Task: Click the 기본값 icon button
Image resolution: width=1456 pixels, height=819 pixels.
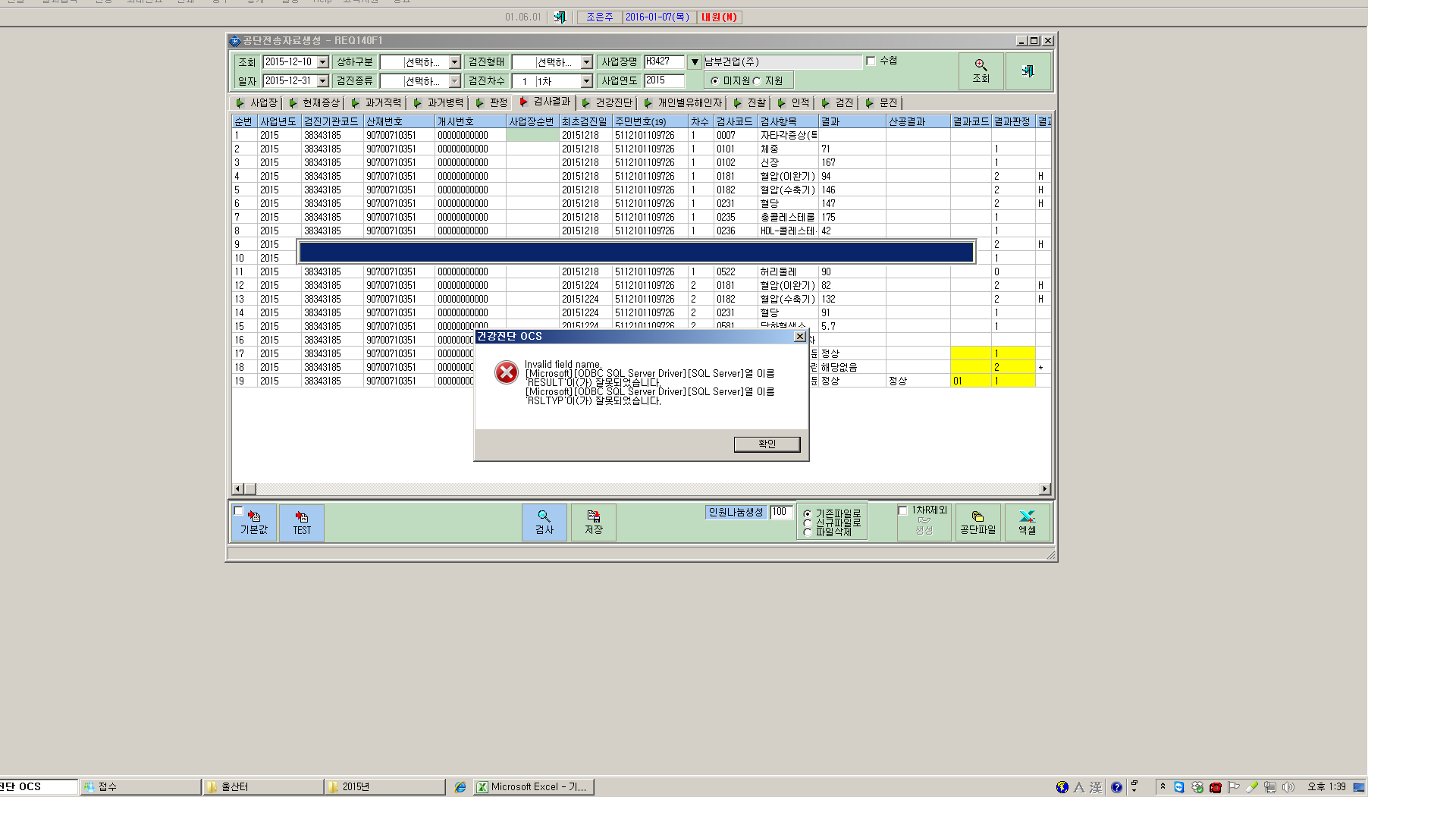Action: click(x=254, y=522)
